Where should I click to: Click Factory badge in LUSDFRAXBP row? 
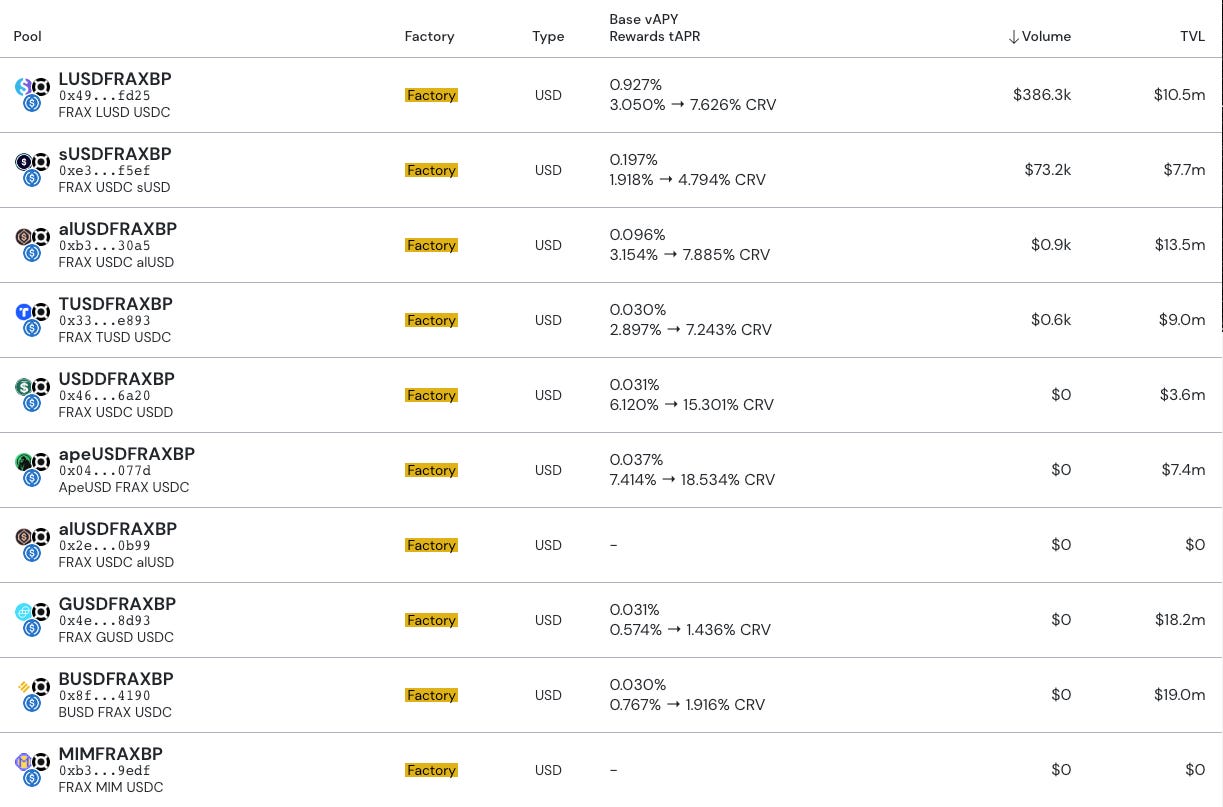click(431, 95)
